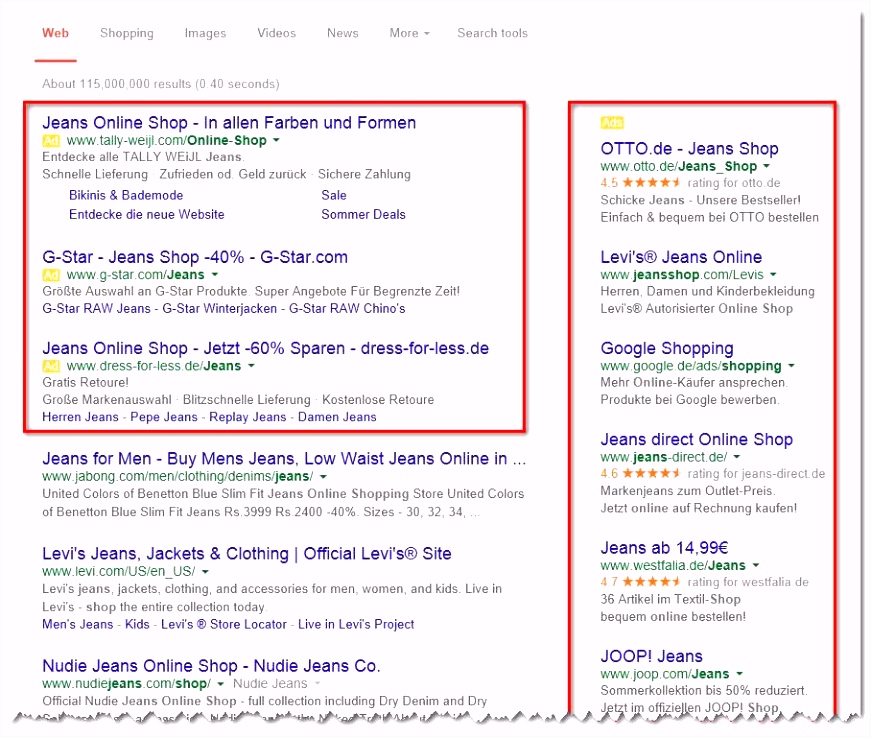Click the JOOP! Jeans sidebar ad
871x738 pixels.
(x=652, y=656)
